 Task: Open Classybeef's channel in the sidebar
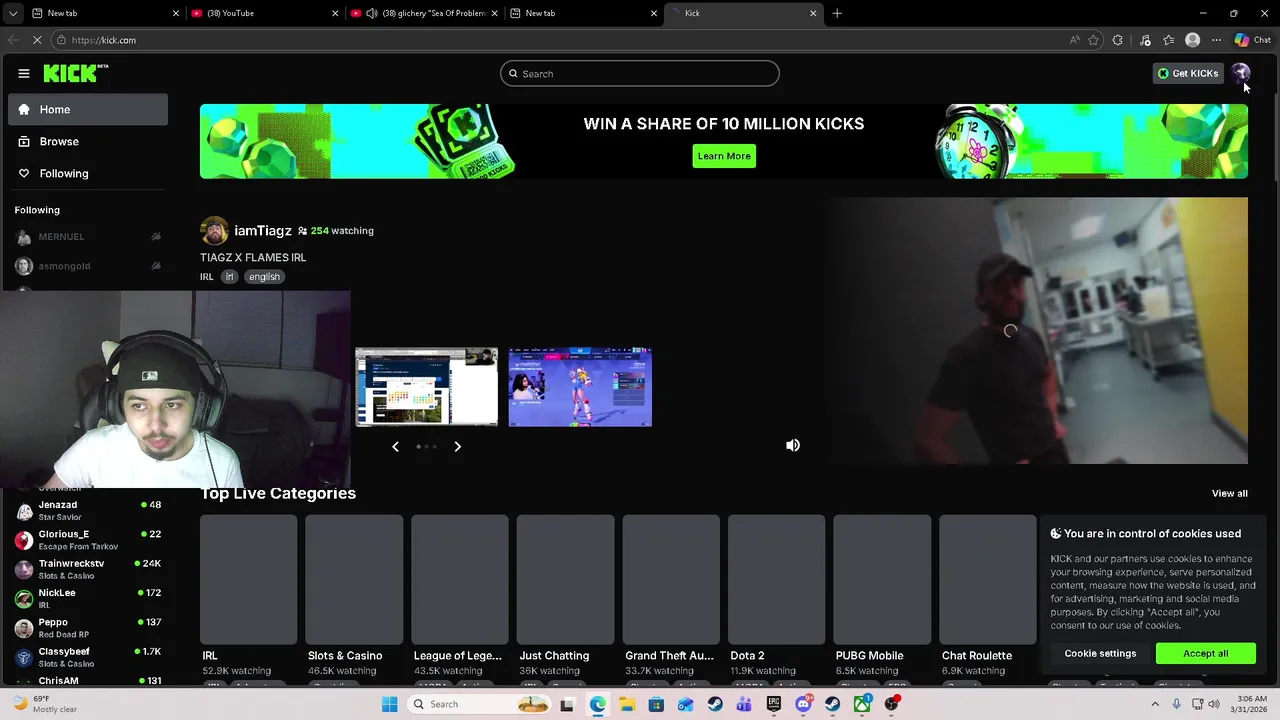point(88,657)
